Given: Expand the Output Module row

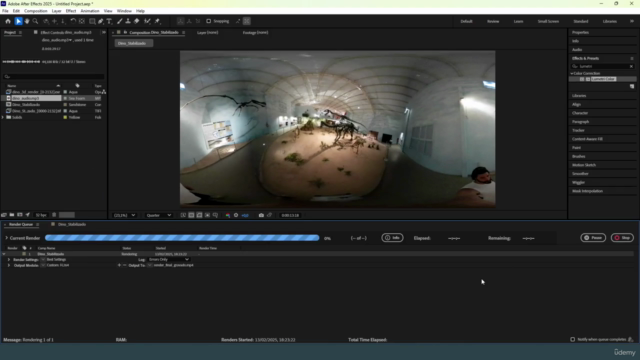Looking at the screenshot, I should tap(9, 265).
